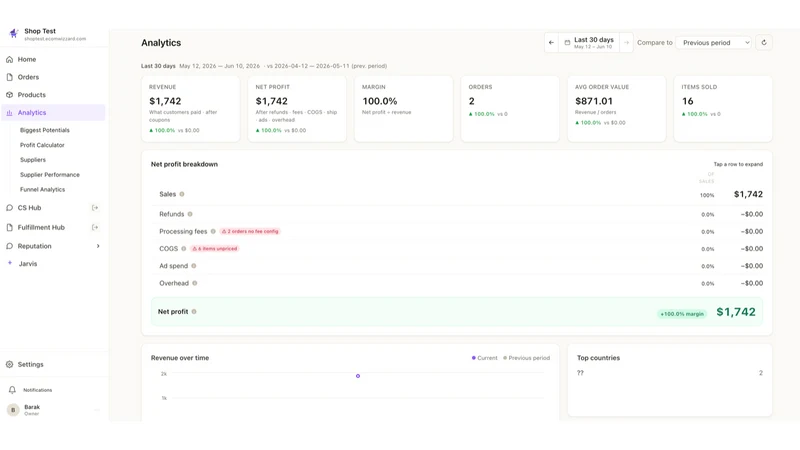Click the Shop Test logo icon
Viewport: 800px width, 450px height.
(14, 34)
